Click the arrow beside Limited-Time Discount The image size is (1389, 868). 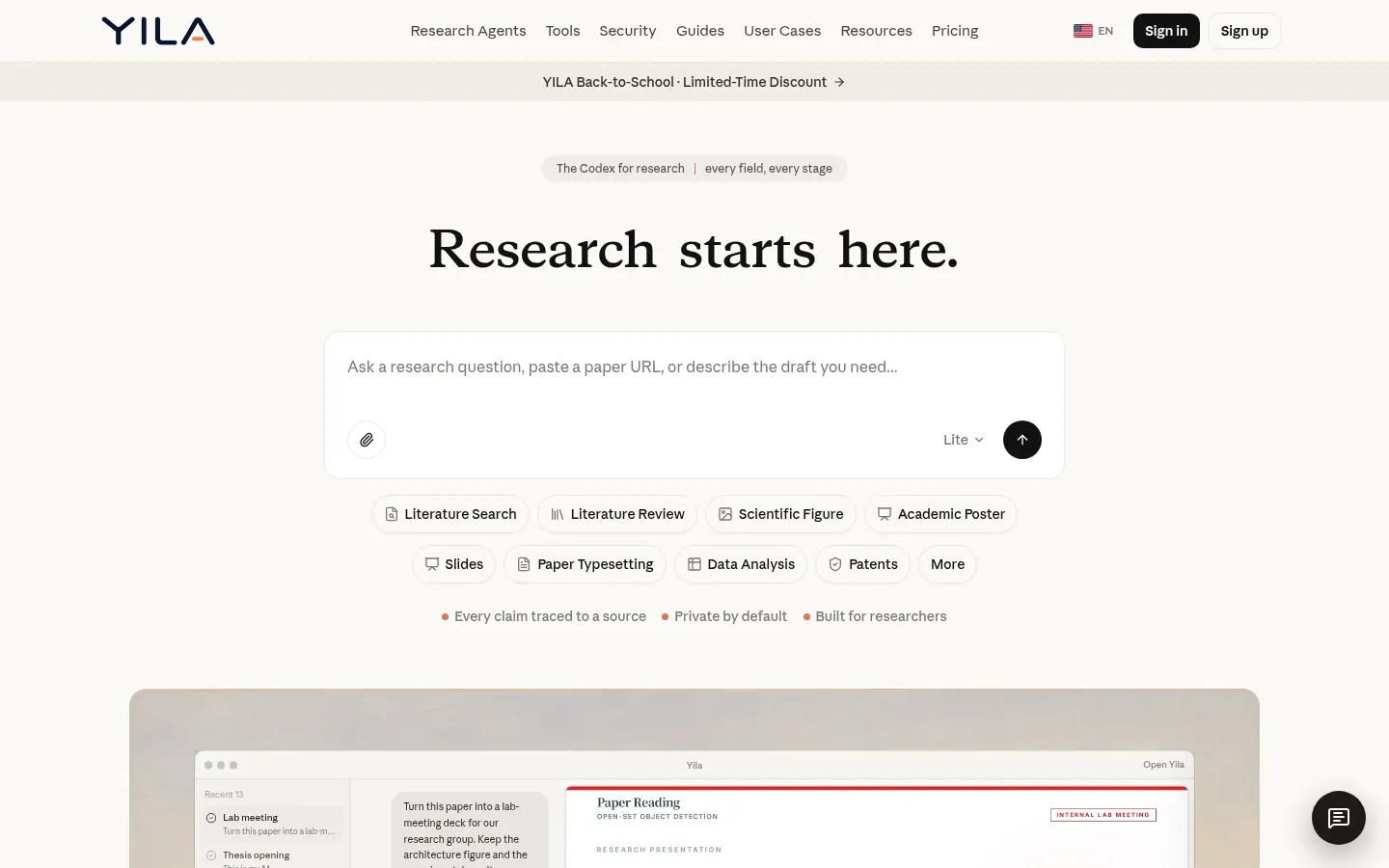(839, 82)
